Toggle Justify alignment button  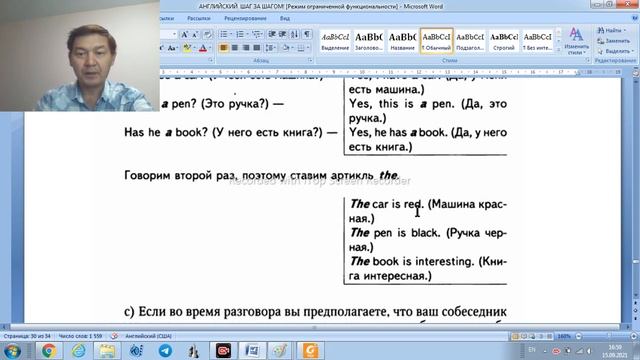[x=256, y=48]
